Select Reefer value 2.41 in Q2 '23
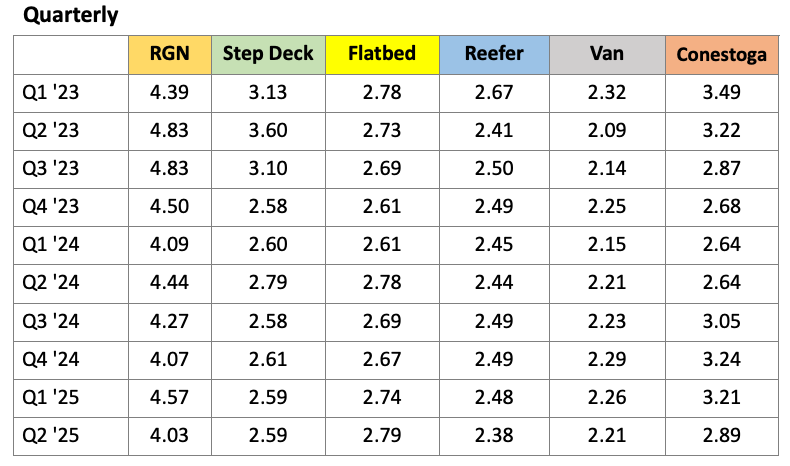Image resolution: width=790 pixels, height=466 pixels. (494, 131)
